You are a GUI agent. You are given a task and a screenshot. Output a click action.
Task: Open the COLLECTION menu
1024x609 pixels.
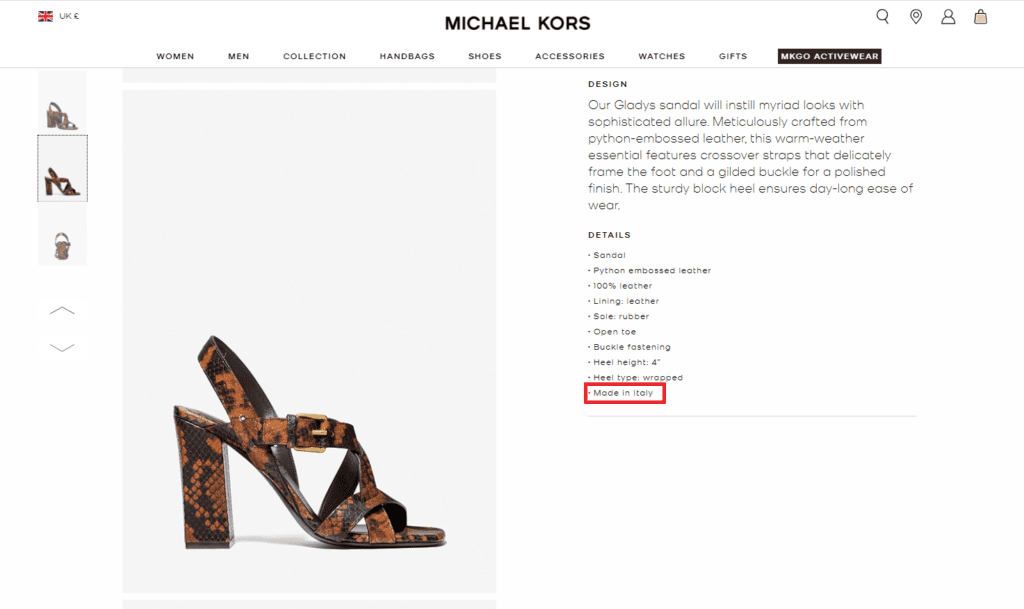(314, 56)
